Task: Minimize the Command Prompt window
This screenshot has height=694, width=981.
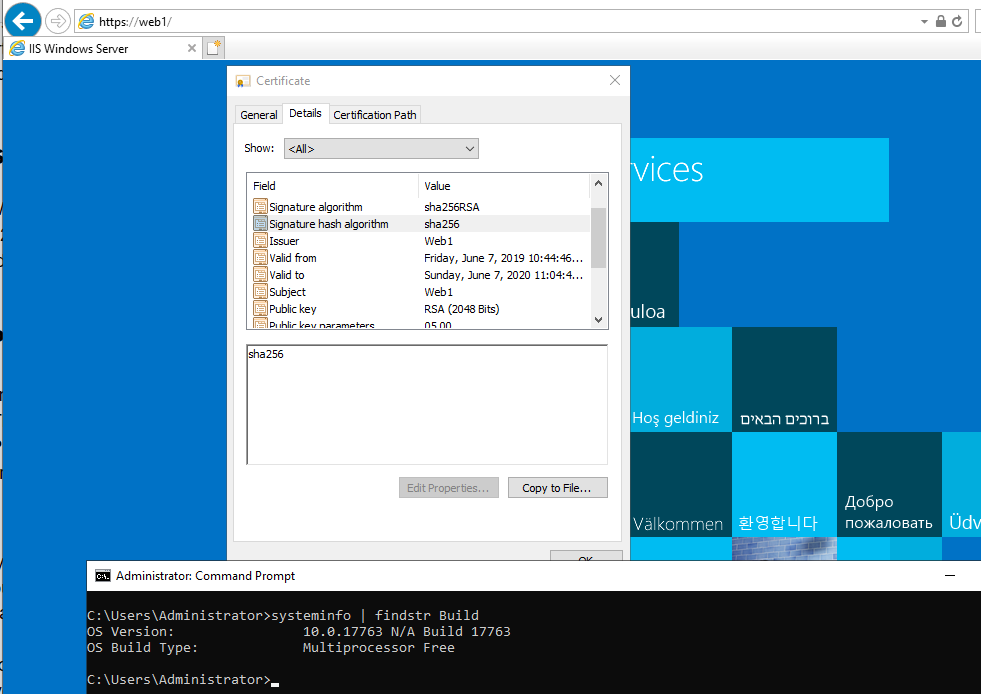Action: [950, 576]
